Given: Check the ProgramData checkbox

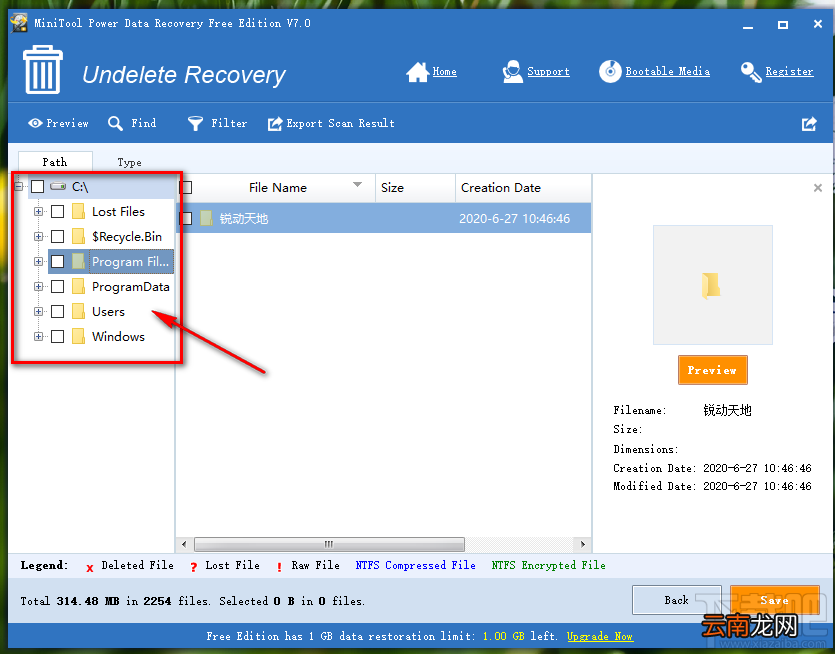Looking at the screenshot, I should pyautogui.click(x=58, y=287).
